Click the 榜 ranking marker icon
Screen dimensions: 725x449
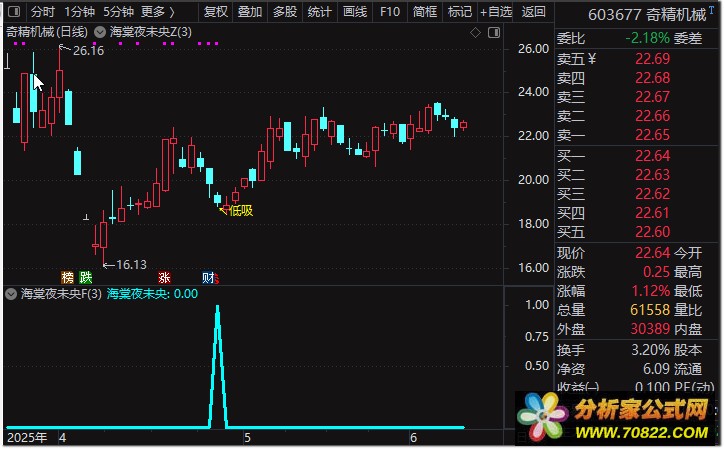68,277
